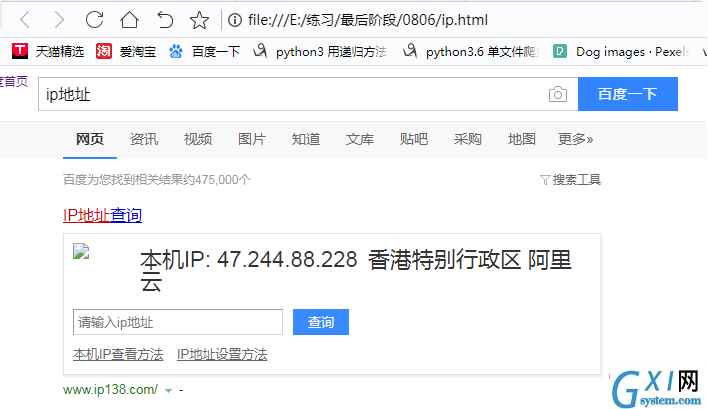The height and width of the screenshot is (409, 708).
Task: Open the www.ip138.com/ result URL
Action: coord(110,389)
